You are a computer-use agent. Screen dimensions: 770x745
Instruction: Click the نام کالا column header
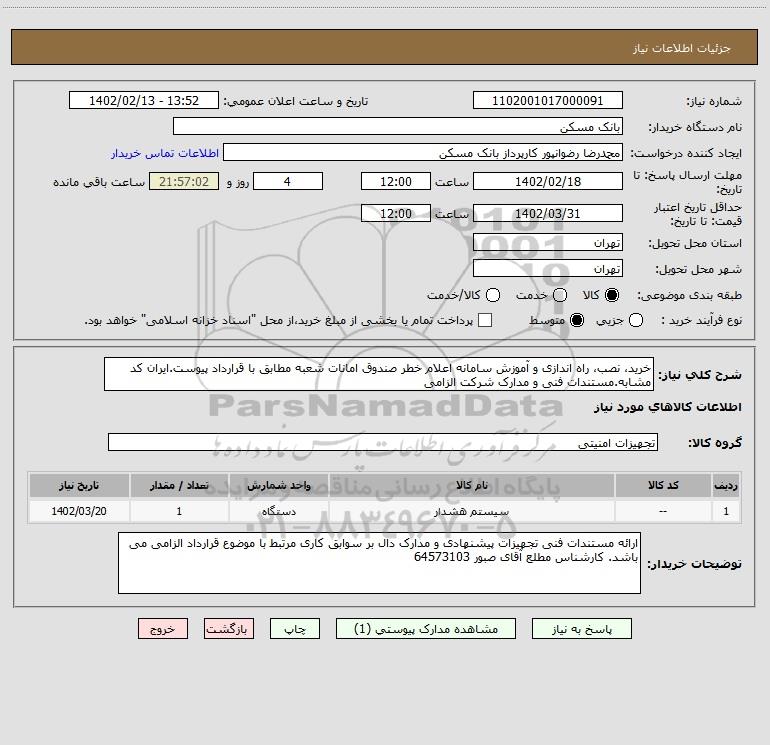(x=471, y=486)
